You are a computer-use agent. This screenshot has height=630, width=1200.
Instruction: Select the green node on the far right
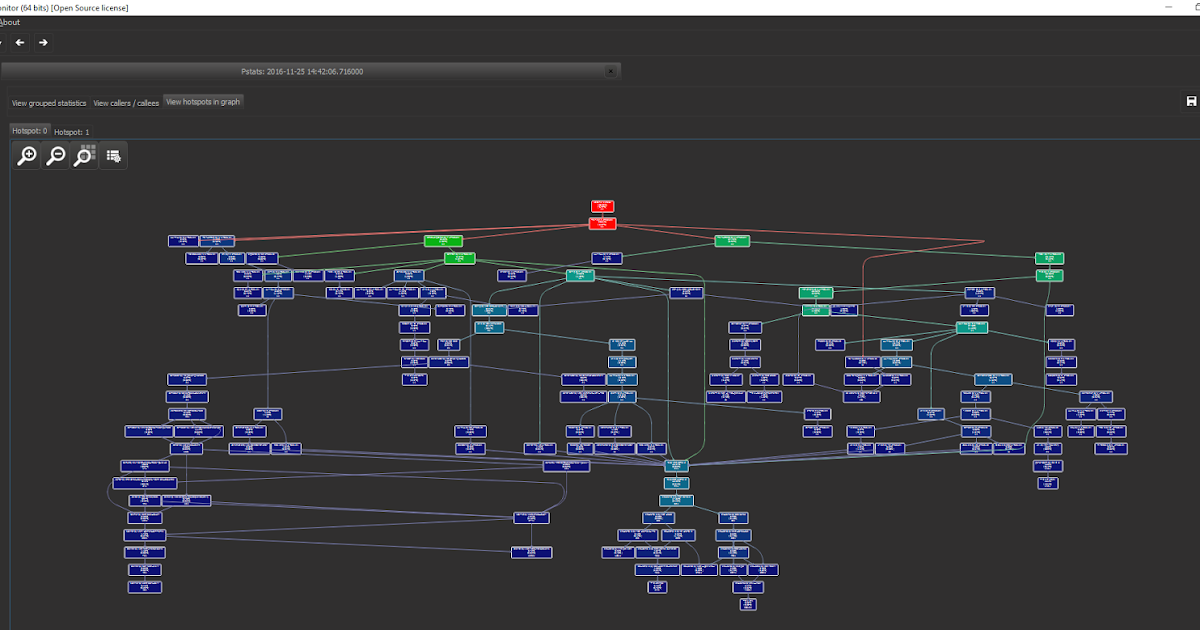[1049, 257]
